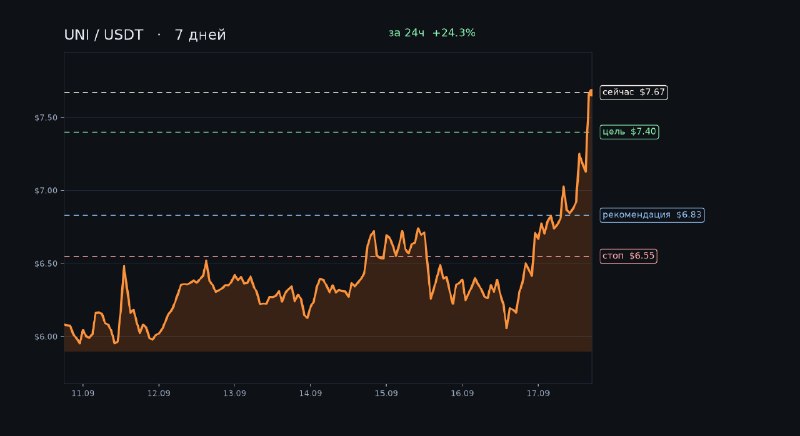Click the 14.09 date tick
The image size is (800, 436).
(310, 394)
